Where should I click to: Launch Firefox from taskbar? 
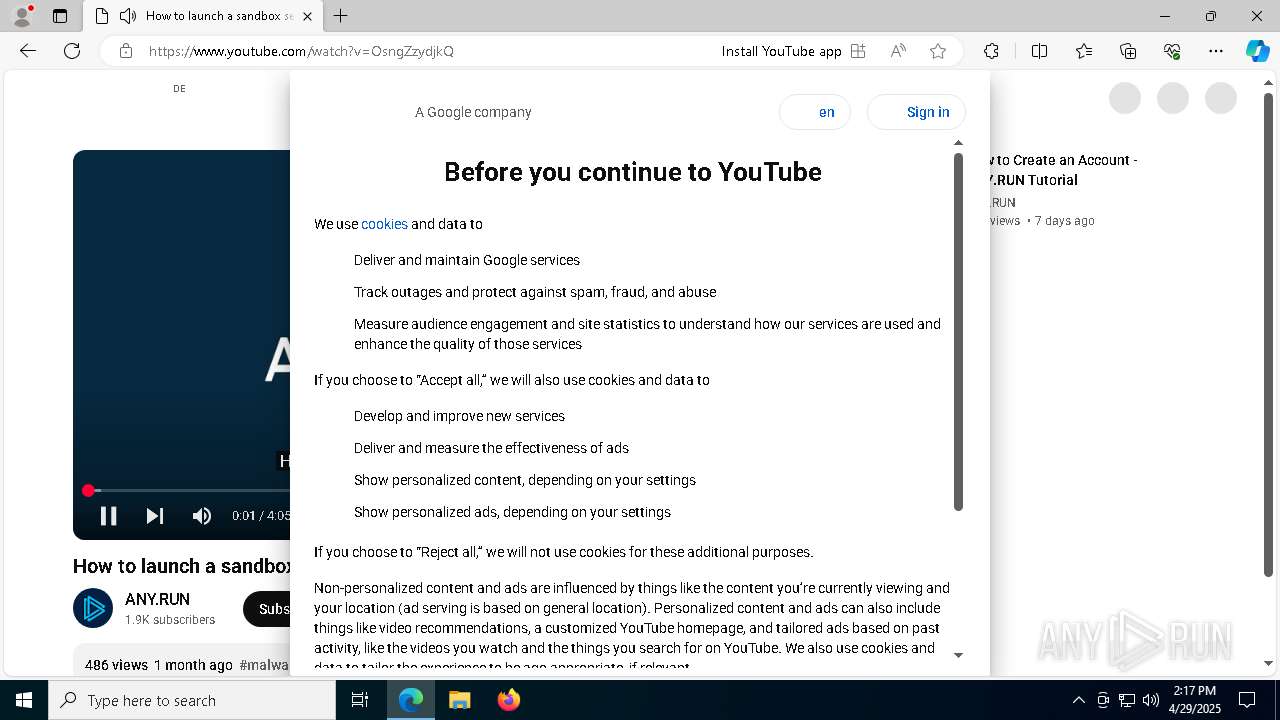coord(508,700)
